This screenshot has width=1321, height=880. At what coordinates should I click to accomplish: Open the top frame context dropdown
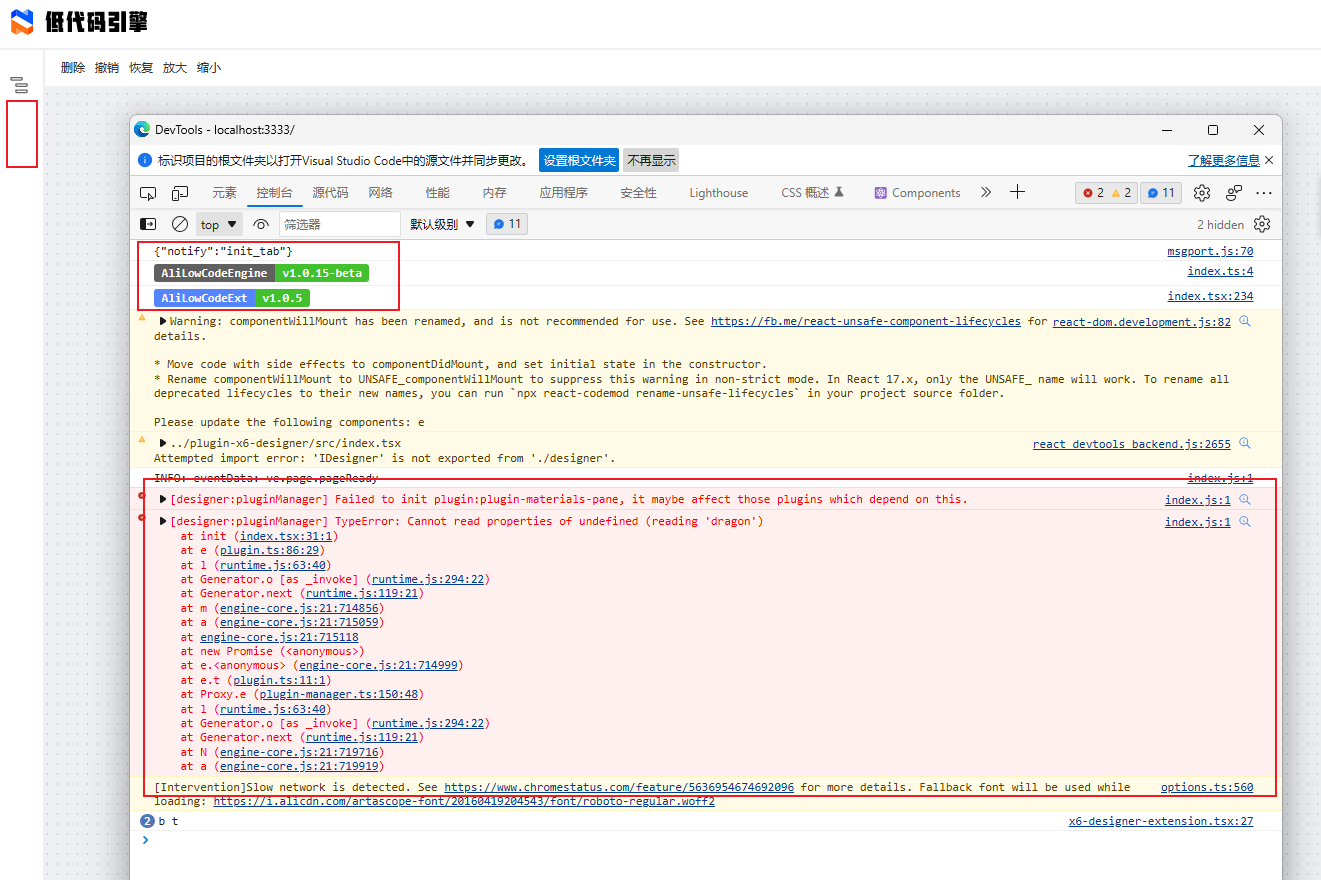click(217, 224)
